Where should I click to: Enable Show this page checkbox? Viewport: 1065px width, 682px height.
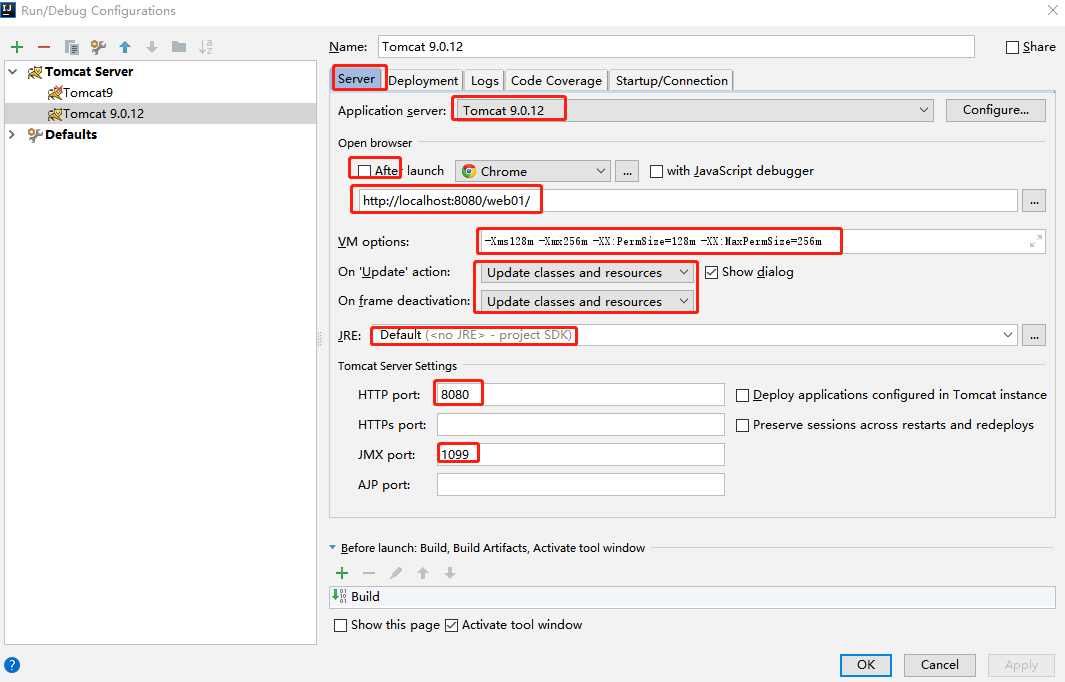340,625
